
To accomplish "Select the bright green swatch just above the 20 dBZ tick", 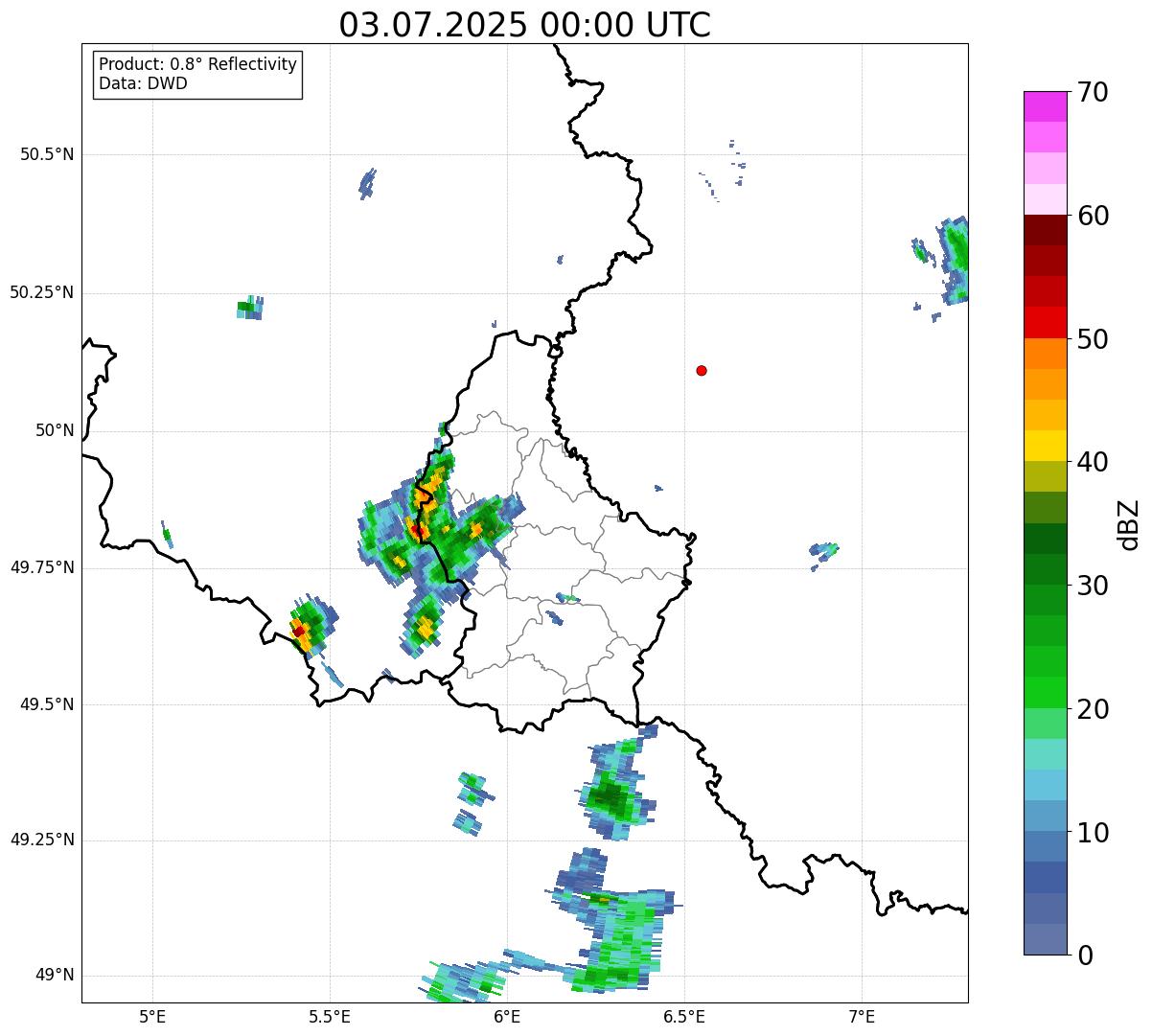I will (1045, 692).
